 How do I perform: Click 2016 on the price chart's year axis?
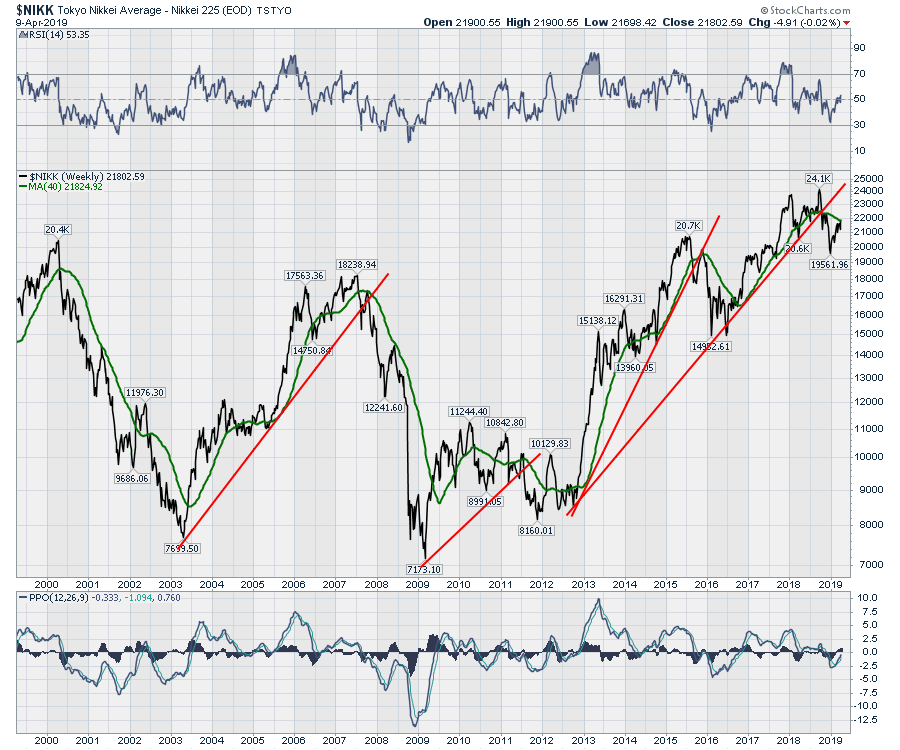tap(707, 585)
